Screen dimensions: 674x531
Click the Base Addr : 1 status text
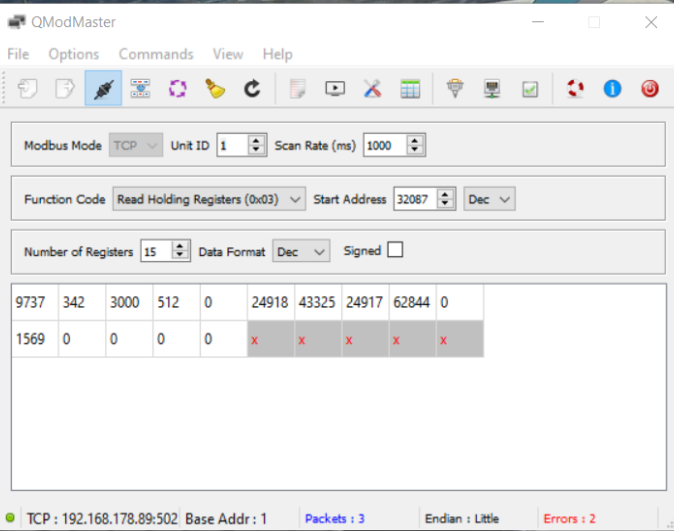226,519
